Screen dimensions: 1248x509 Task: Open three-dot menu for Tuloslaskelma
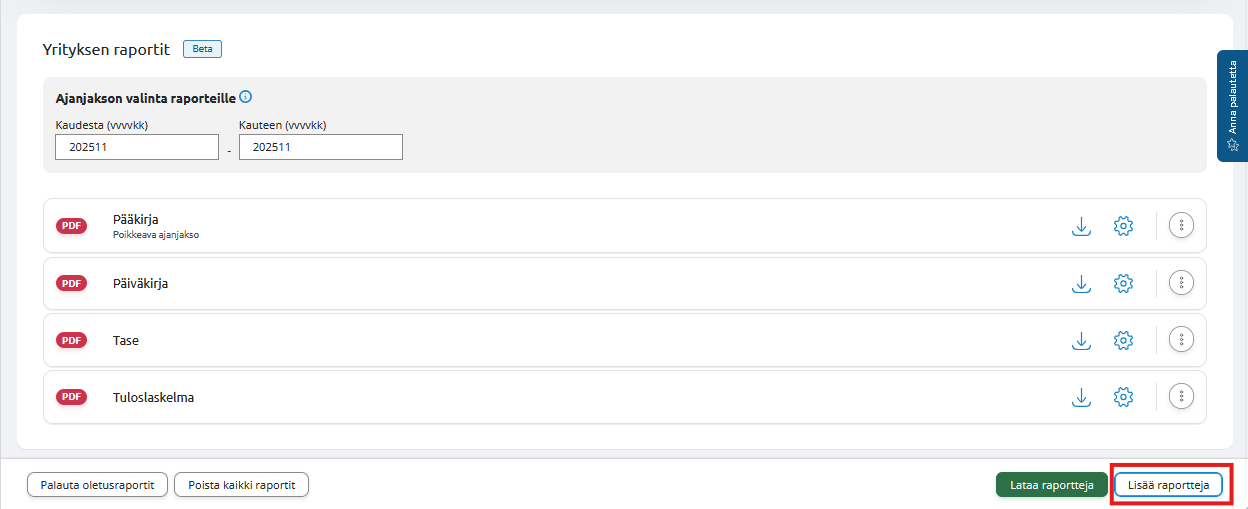pyautogui.click(x=1182, y=398)
